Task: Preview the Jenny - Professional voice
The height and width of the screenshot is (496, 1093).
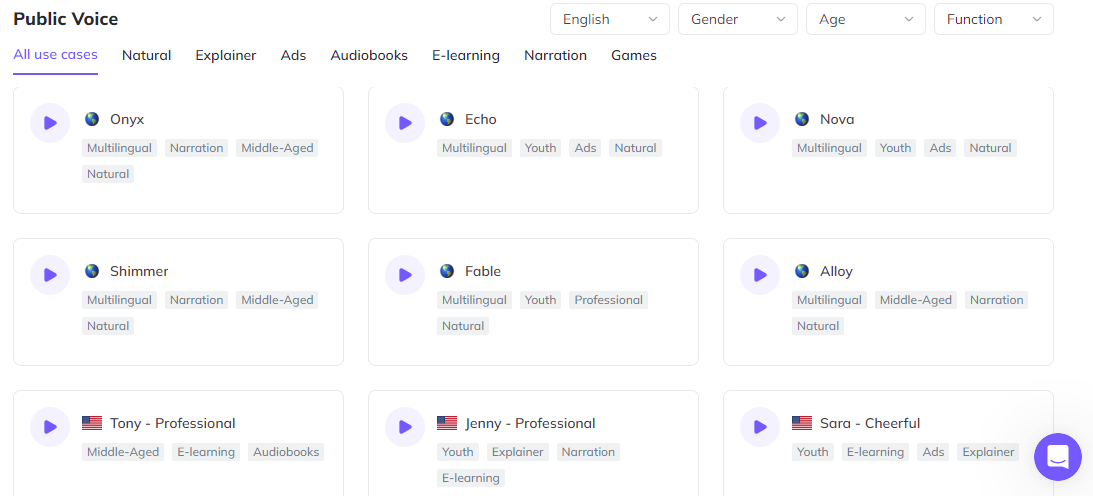Action: (405, 427)
